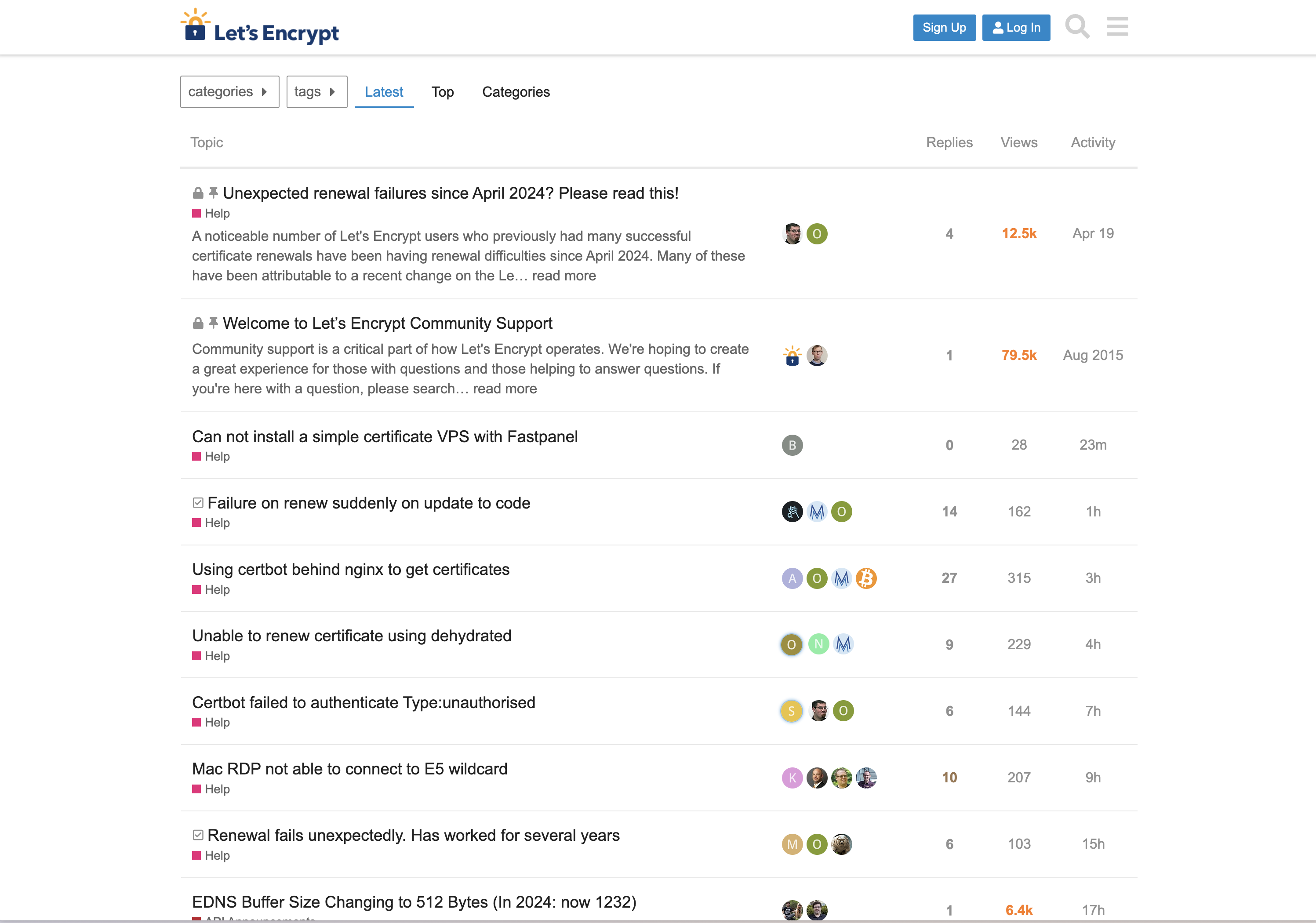
Task: Click the solved checkmark on Renewal fails unexpectedly topic
Action: click(197, 834)
